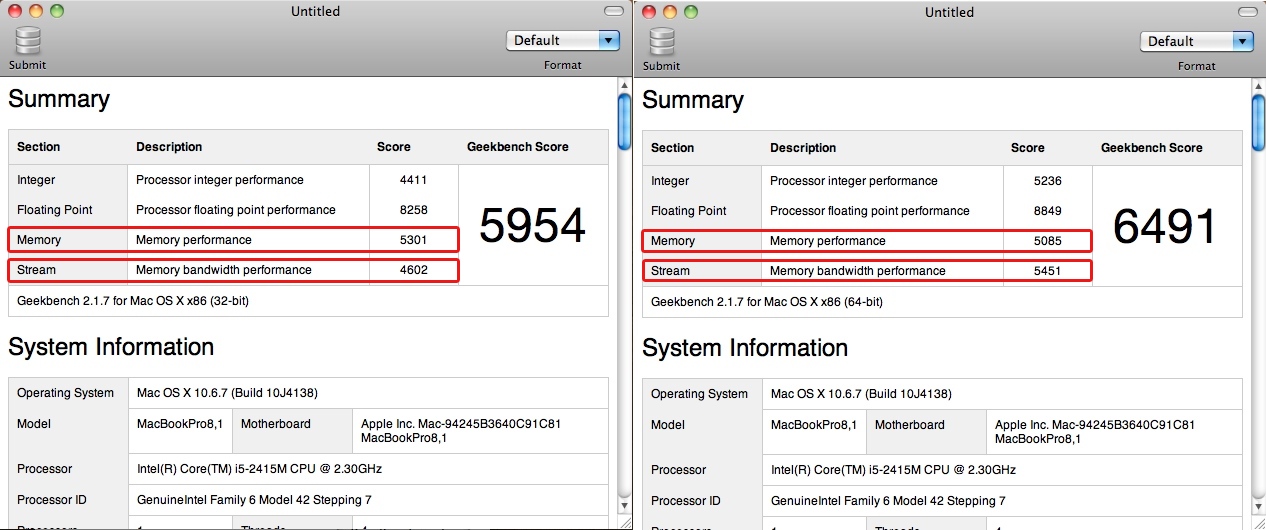Click toolbar toggle pill in left window title bar

614,11
